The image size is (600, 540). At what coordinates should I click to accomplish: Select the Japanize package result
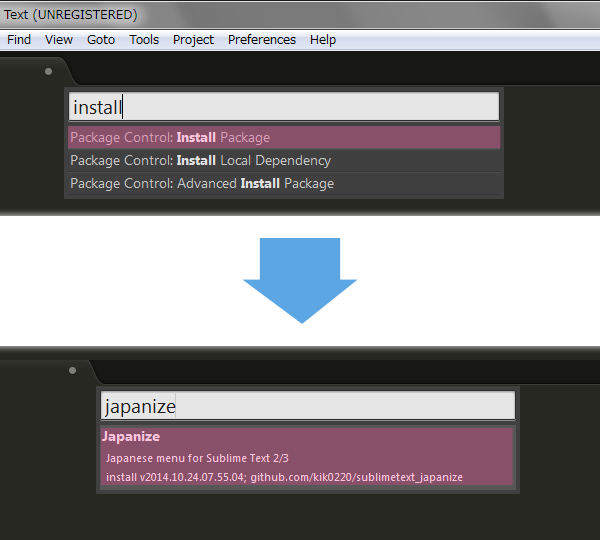point(307,457)
